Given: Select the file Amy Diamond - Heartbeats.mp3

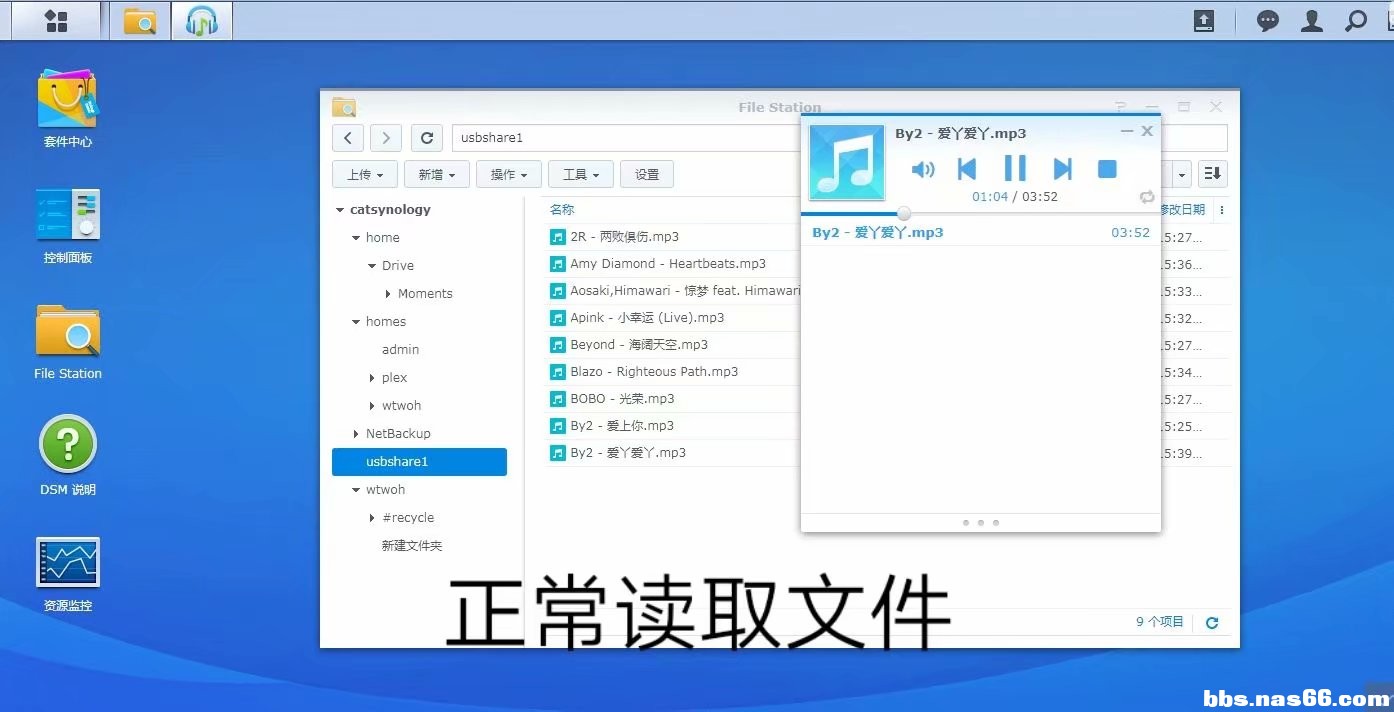Looking at the screenshot, I should (x=667, y=264).
